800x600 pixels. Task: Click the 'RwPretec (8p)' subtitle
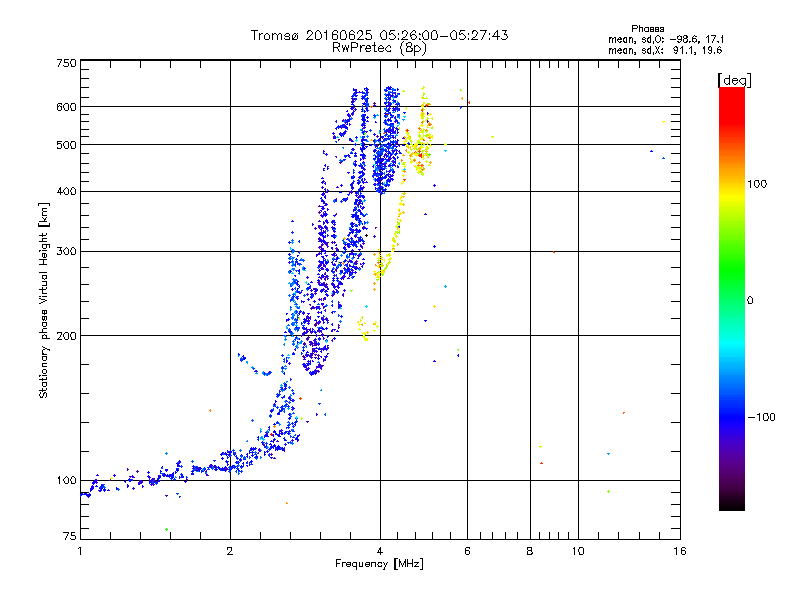pyautogui.click(x=379, y=48)
